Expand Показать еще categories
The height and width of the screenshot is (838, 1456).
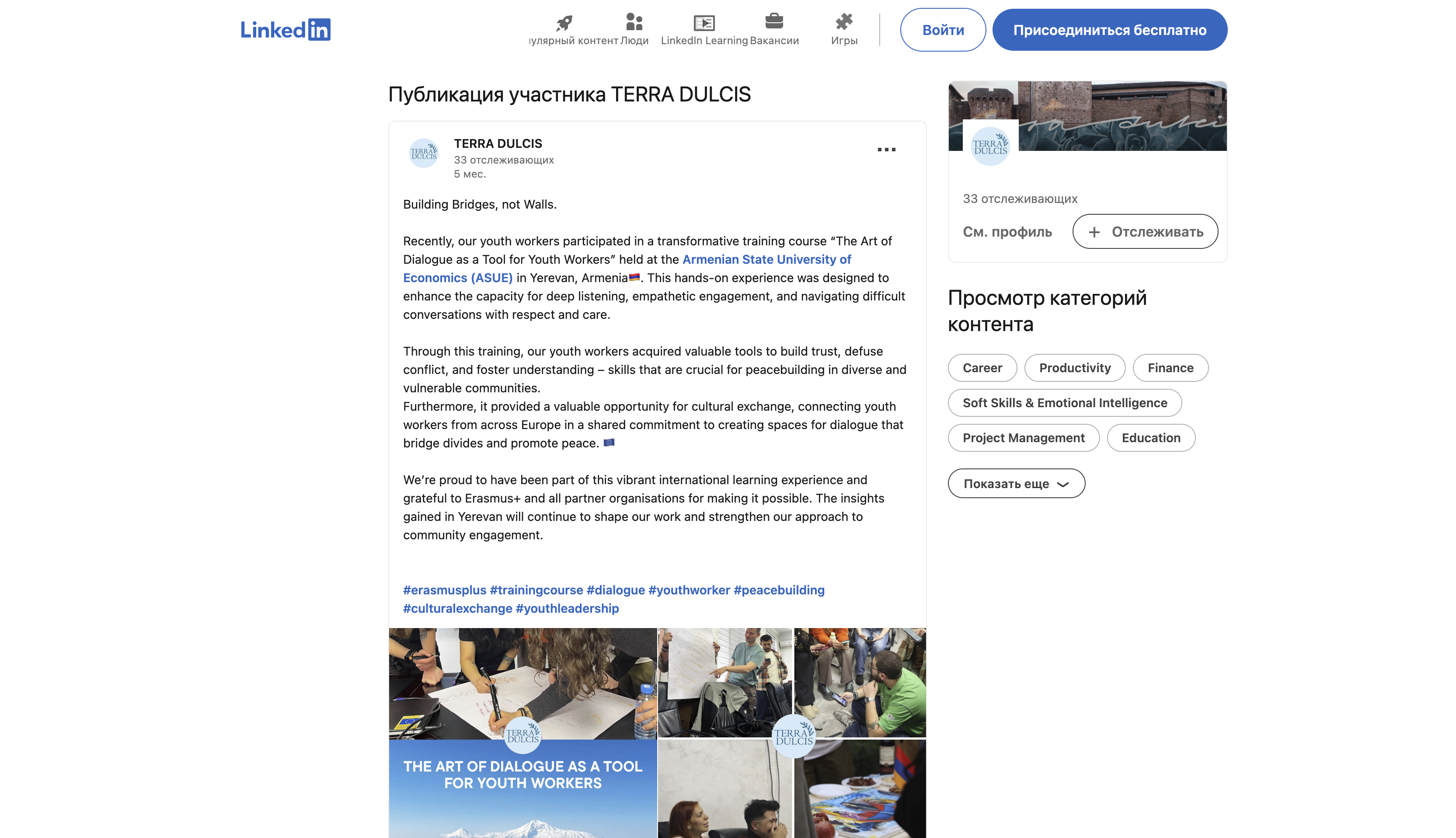1016,483
